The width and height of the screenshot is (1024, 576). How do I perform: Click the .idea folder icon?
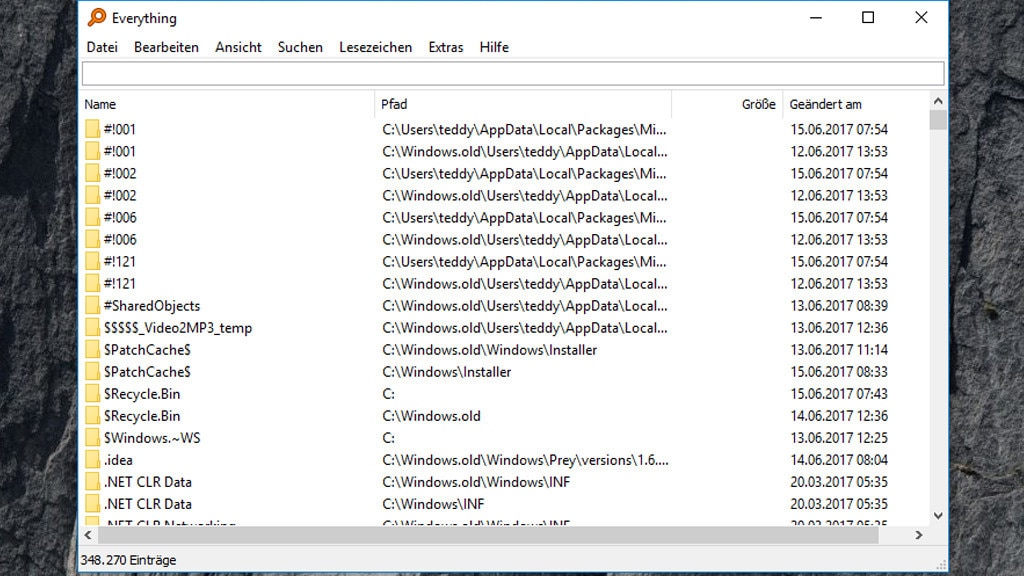tap(93, 460)
